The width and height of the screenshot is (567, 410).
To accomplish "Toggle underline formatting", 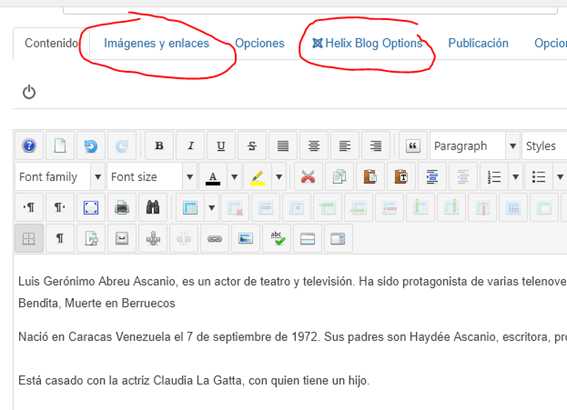I will (x=221, y=146).
